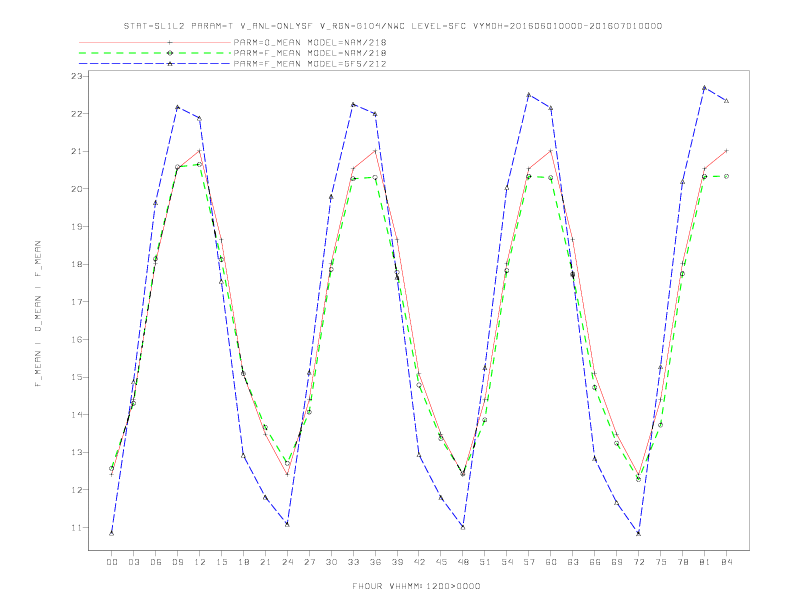Click y-axis tick label 12

(x=76, y=490)
